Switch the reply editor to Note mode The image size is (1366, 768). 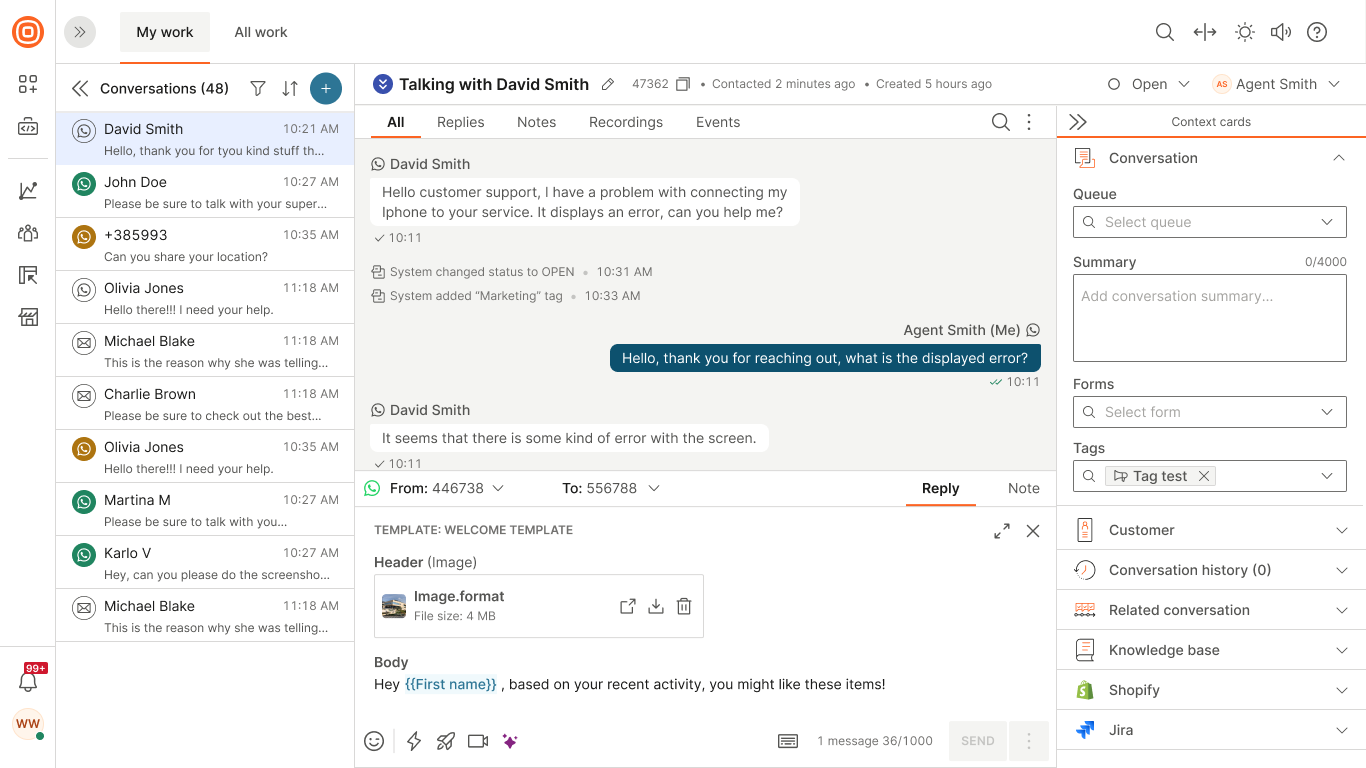coord(1023,488)
